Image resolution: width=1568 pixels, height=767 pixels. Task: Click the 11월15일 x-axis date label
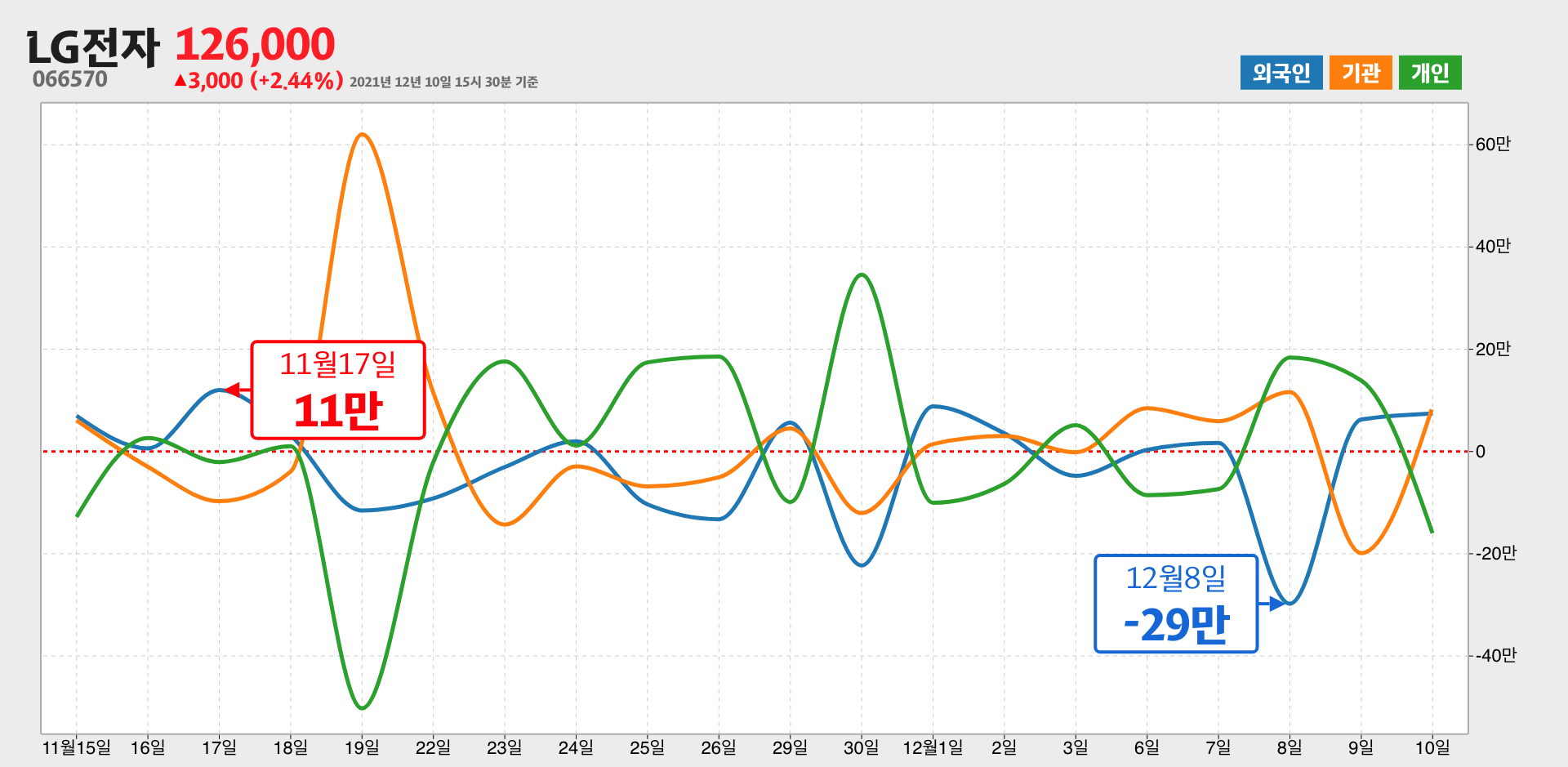pyautogui.click(x=76, y=747)
